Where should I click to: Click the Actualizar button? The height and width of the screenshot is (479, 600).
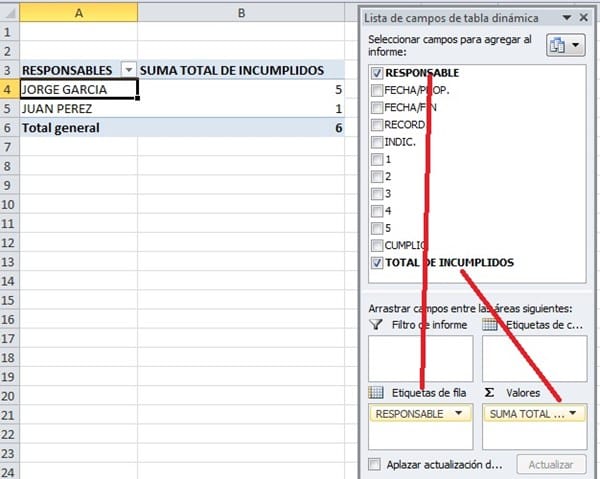551,464
